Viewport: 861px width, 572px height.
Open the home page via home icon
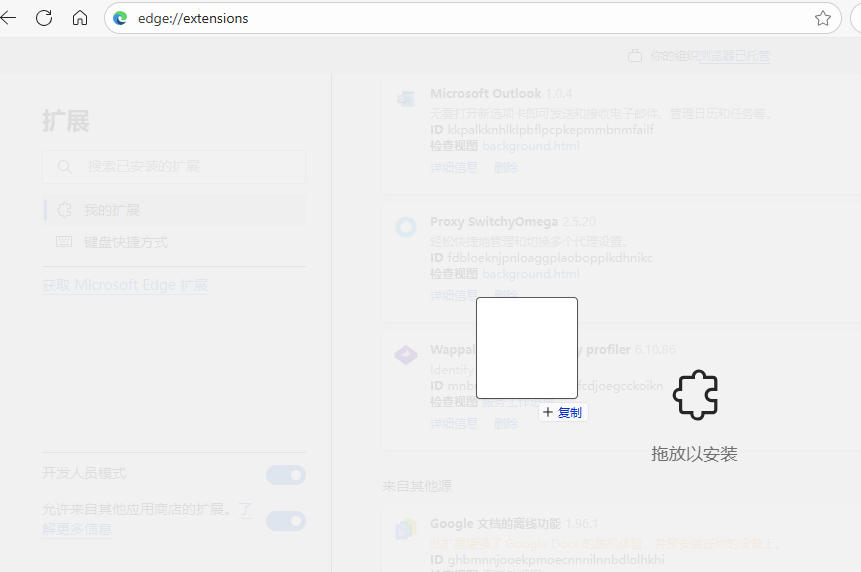80,18
